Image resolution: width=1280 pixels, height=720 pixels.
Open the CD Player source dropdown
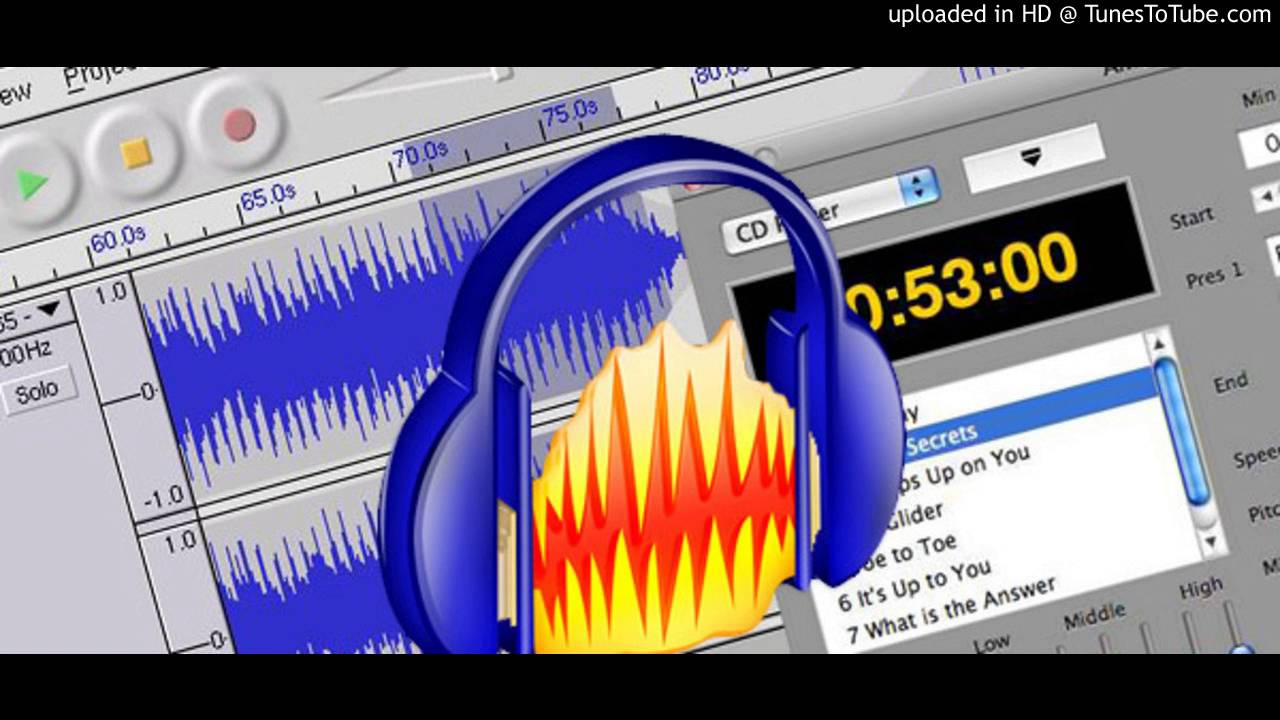coord(830,209)
